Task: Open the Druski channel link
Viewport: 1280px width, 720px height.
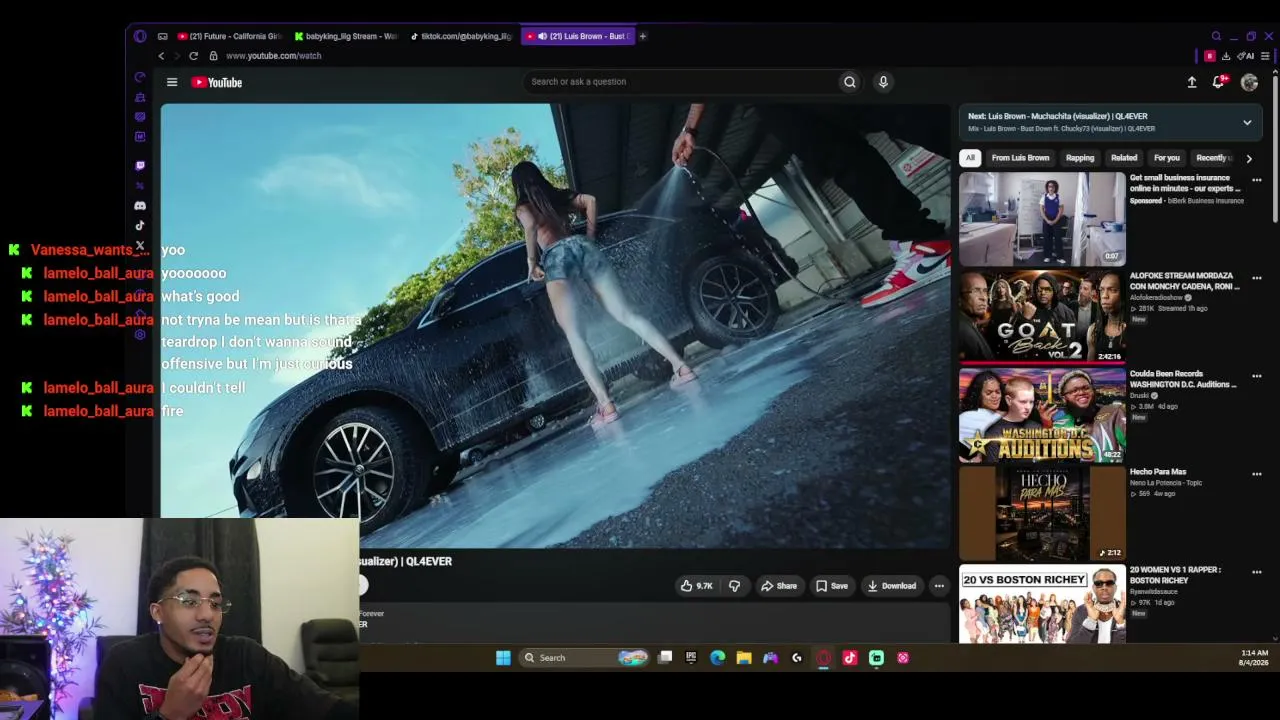Action: pyautogui.click(x=1140, y=396)
